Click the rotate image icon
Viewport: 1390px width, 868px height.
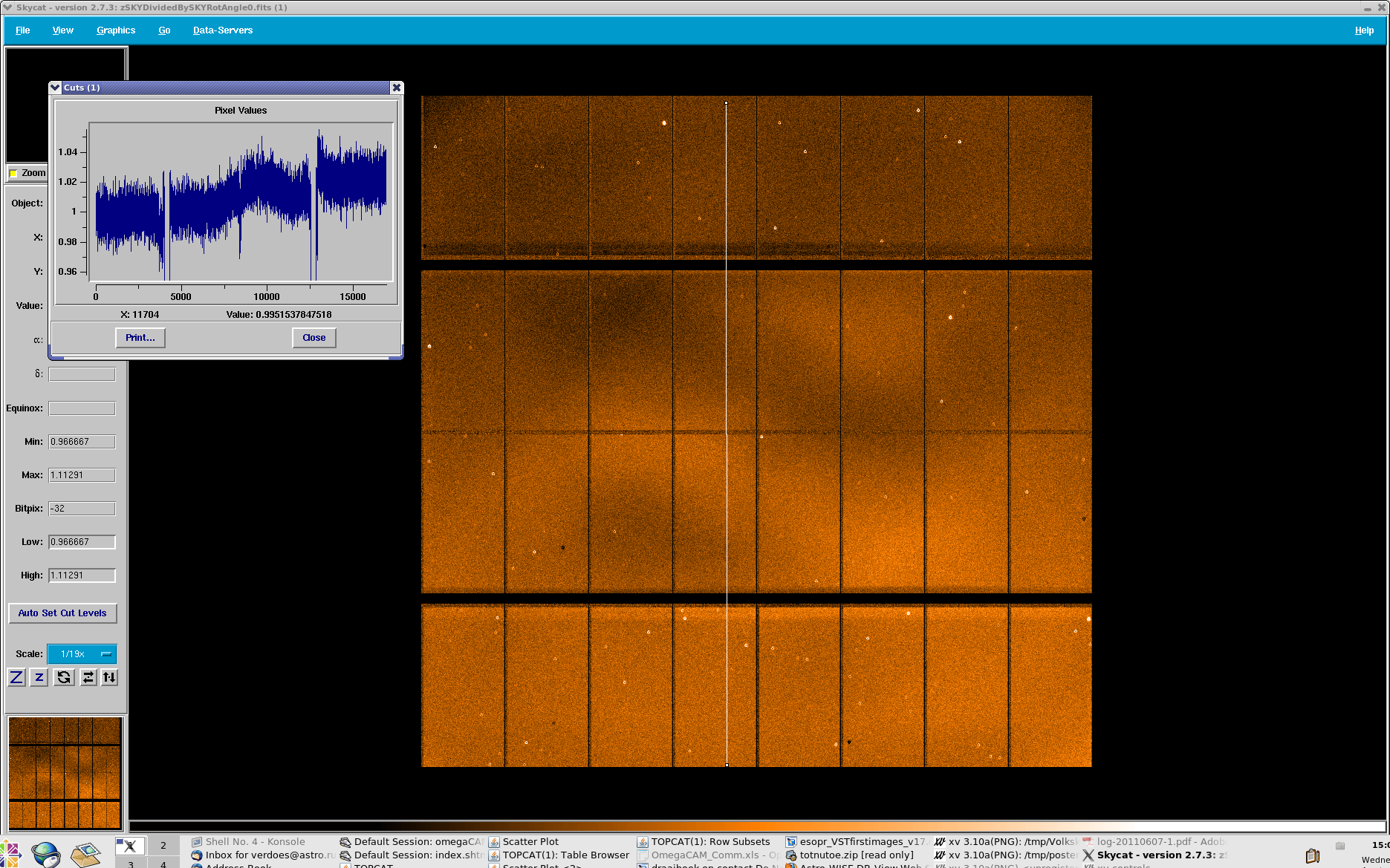(x=64, y=677)
